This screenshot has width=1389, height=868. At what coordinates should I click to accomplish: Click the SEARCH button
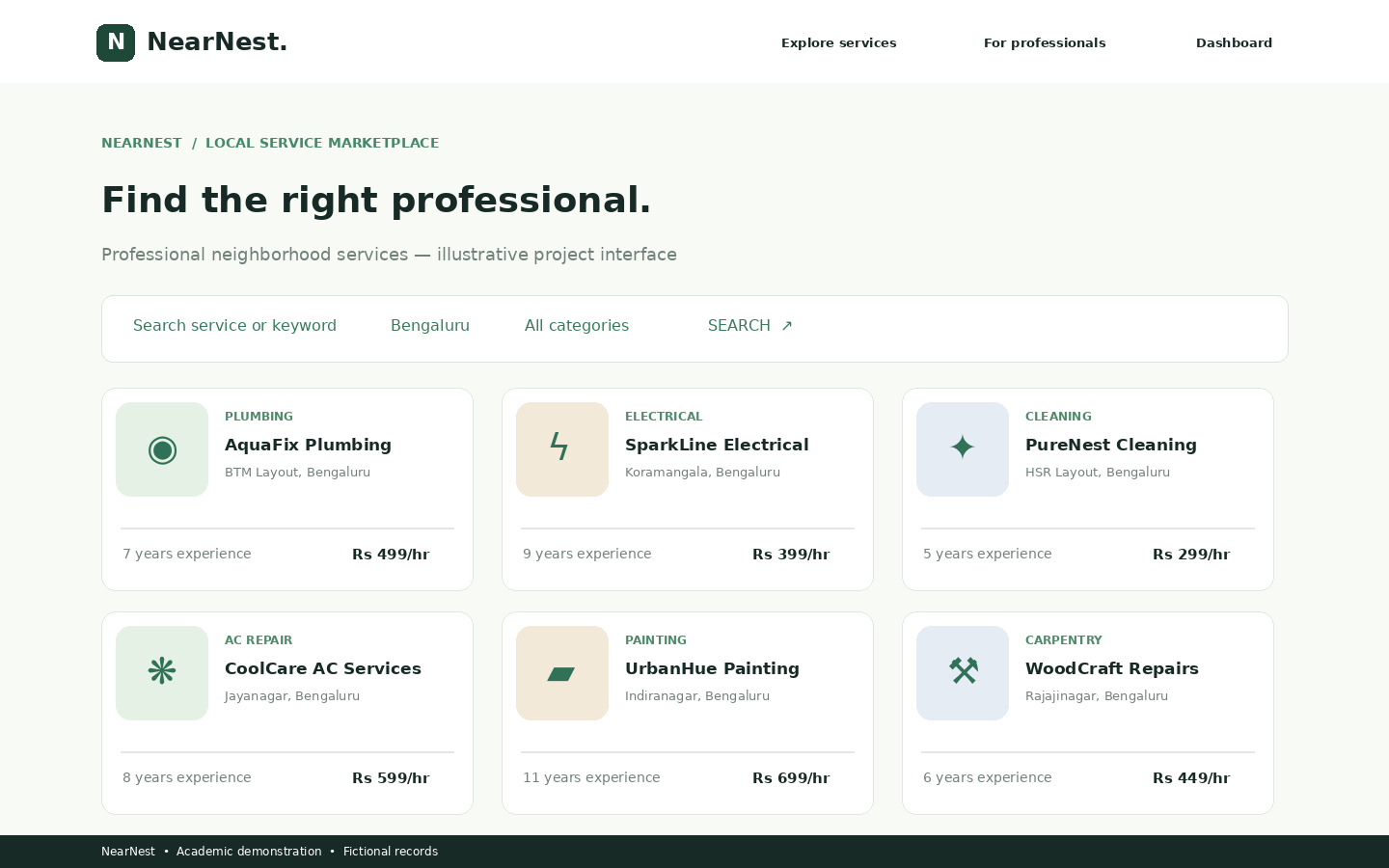click(750, 326)
